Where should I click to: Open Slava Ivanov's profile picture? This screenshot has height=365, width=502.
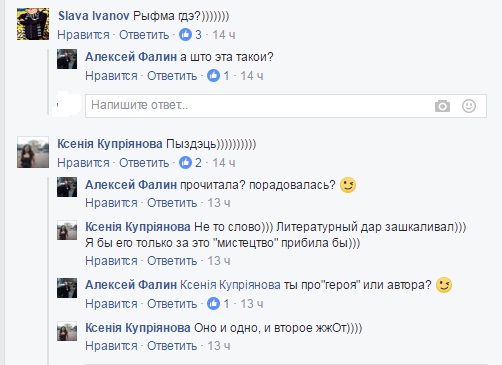click(x=33, y=24)
